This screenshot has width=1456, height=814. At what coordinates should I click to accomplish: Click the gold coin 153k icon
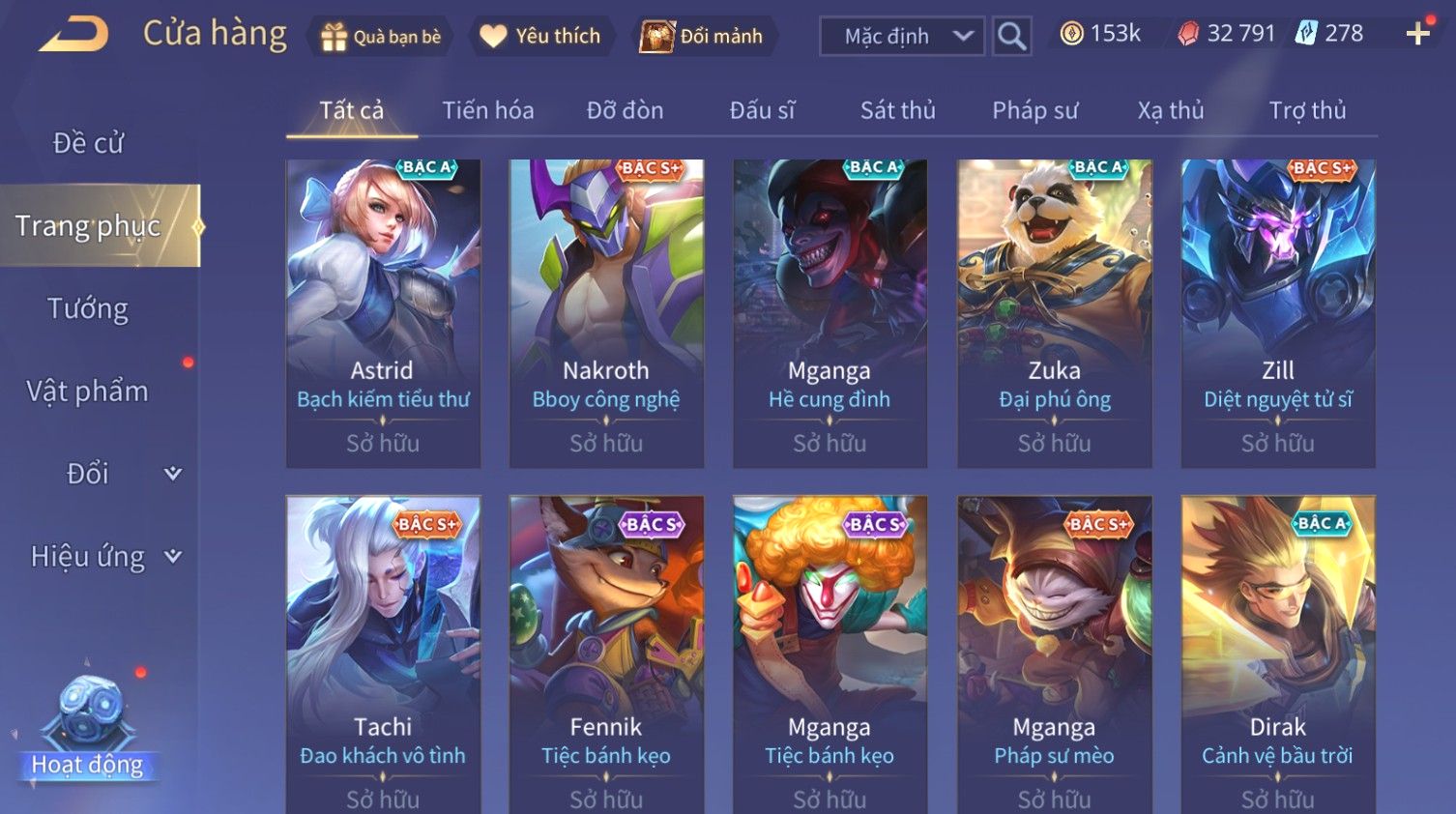[1071, 34]
